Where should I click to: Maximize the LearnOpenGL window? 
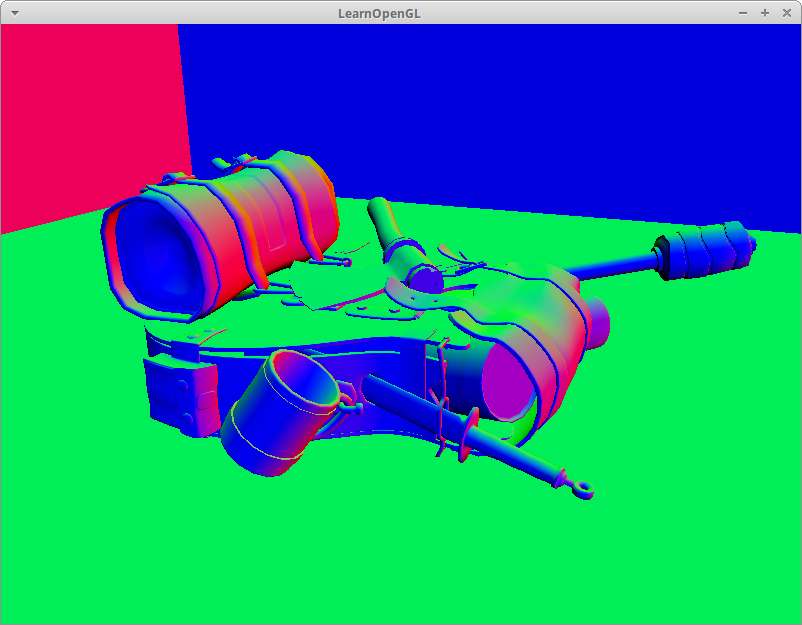[764, 12]
